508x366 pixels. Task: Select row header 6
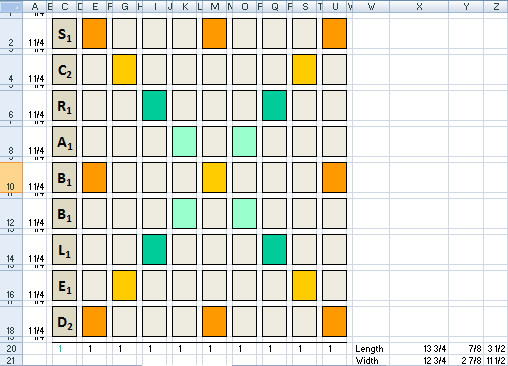point(11,105)
